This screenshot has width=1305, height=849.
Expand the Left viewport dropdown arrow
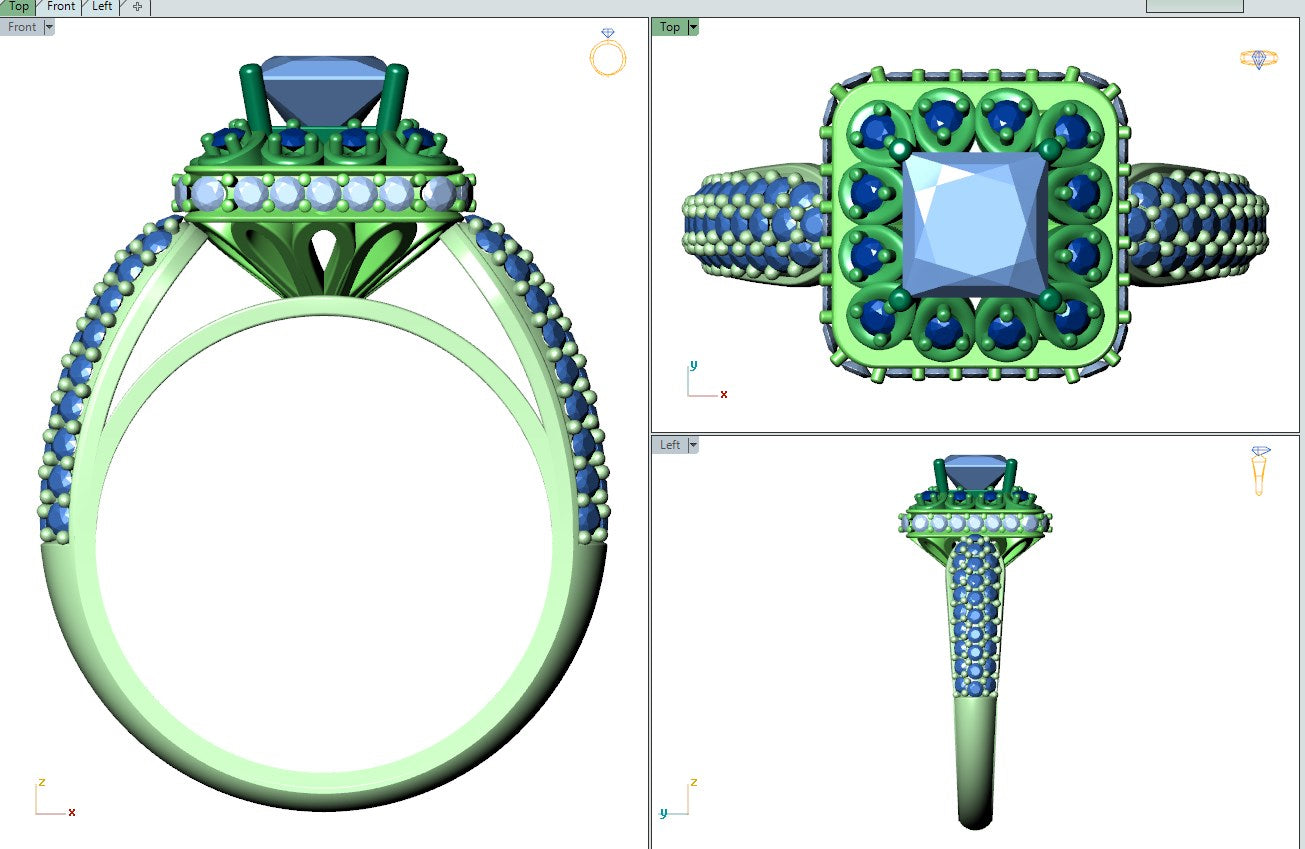pyautogui.click(x=691, y=445)
